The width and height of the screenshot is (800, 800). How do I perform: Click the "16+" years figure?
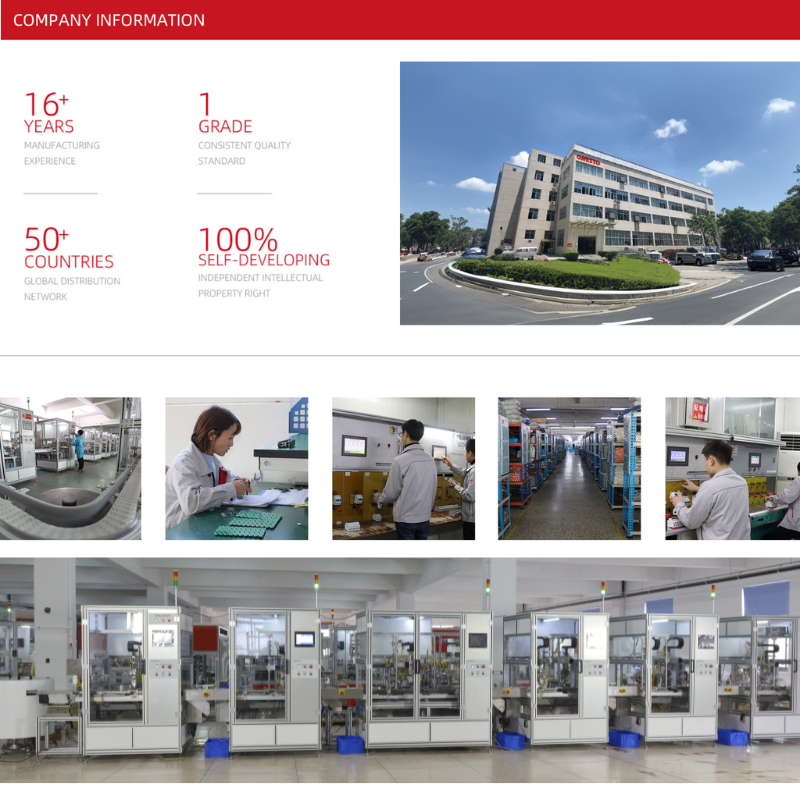[46, 104]
